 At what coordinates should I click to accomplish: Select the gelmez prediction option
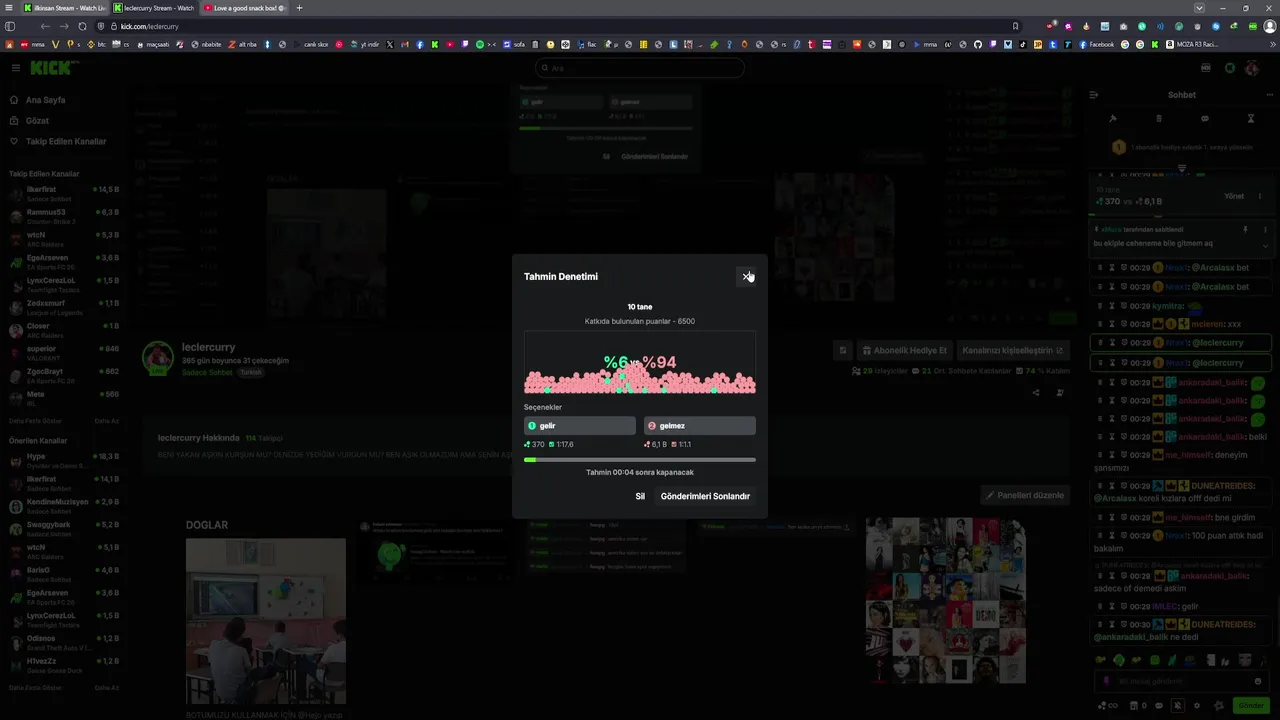coord(699,425)
